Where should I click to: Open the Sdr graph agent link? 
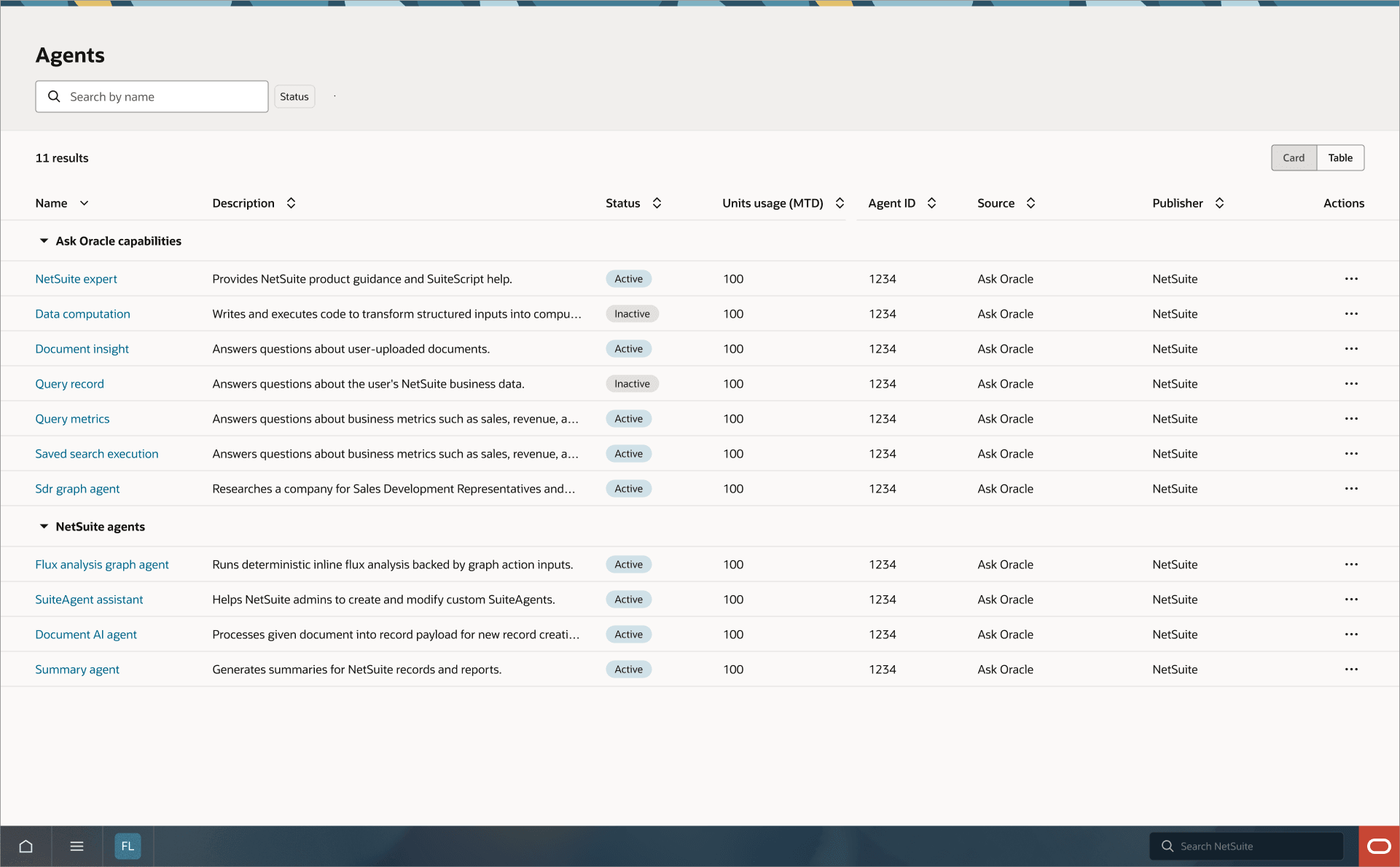pyautogui.click(x=77, y=489)
